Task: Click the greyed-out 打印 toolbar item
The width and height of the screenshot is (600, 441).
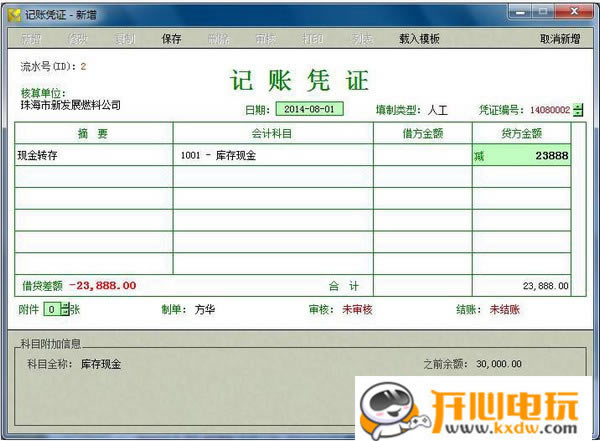Action: 313,39
